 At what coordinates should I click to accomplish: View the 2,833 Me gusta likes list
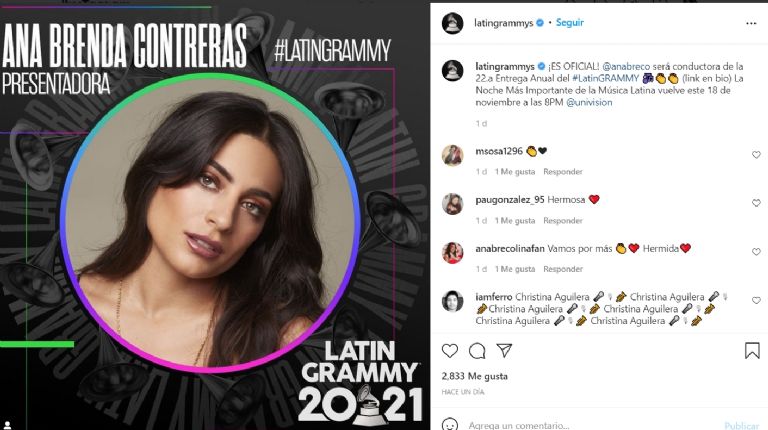click(475, 376)
